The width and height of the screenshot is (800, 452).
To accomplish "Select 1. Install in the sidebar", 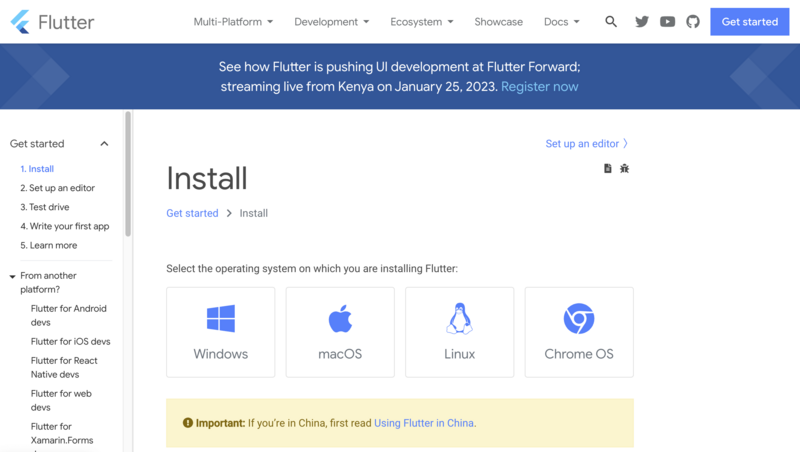I will (x=37, y=169).
